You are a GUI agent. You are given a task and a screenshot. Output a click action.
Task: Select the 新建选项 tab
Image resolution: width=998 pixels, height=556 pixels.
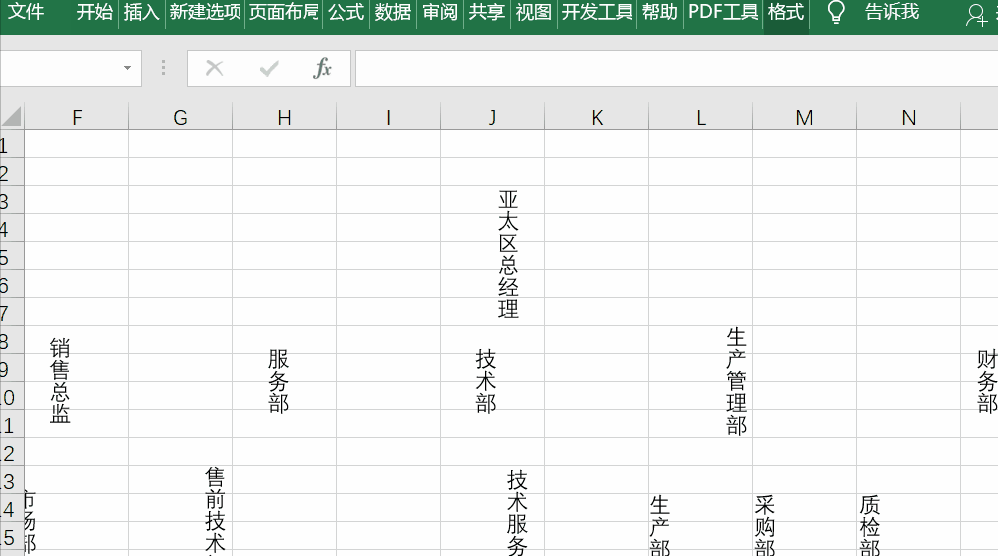click(x=206, y=11)
